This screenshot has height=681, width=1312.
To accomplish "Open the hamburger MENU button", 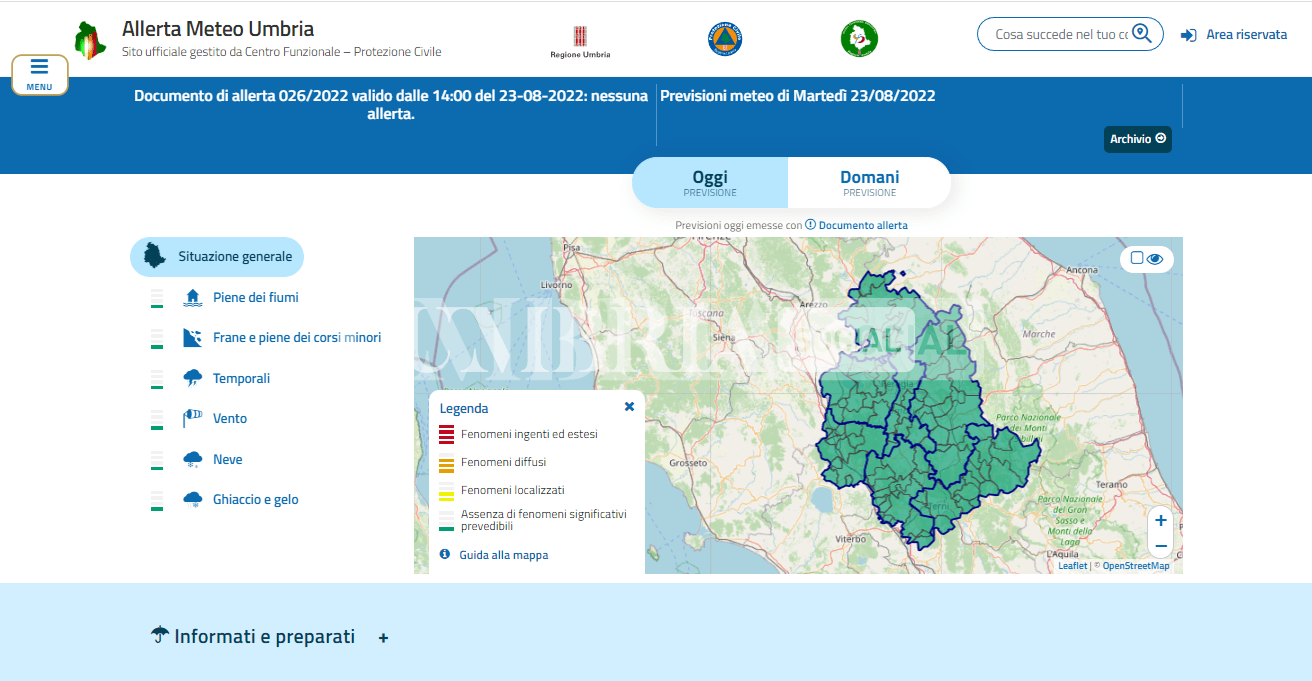I will coord(40,74).
